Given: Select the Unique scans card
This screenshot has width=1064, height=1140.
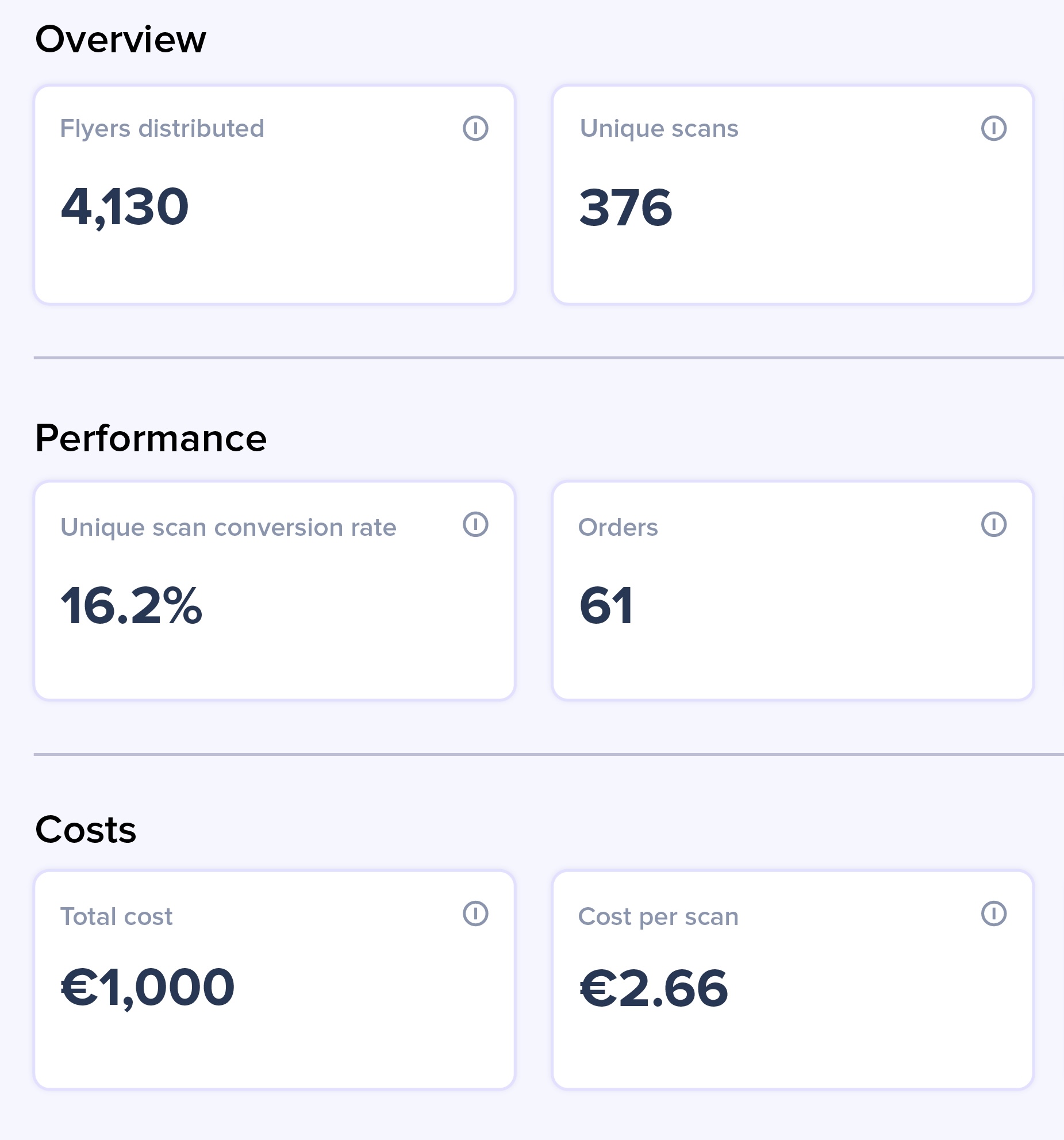Looking at the screenshot, I should pyautogui.click(x=793, y=195).
